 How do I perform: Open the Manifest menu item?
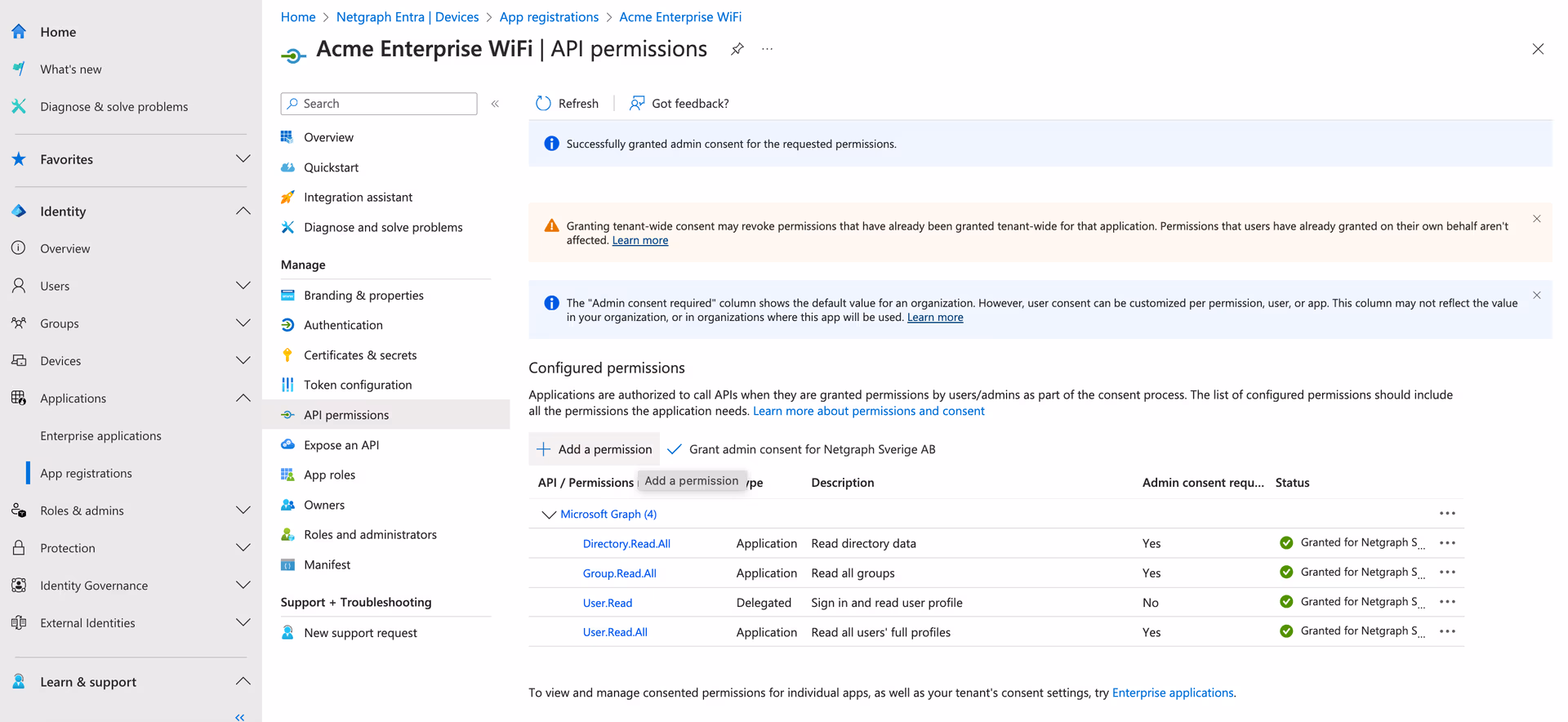click(x=327, y=564)
